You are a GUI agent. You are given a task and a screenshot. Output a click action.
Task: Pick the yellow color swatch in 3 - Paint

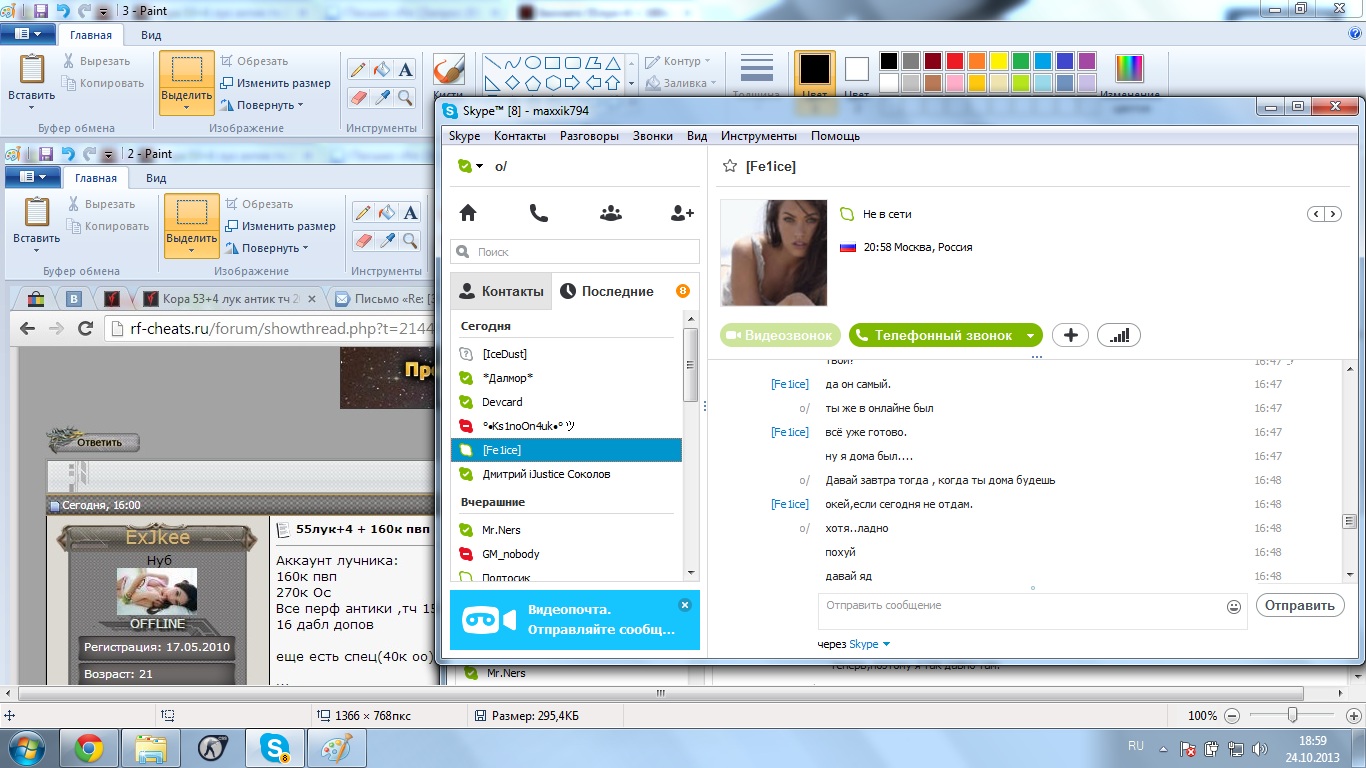(998, 61)
